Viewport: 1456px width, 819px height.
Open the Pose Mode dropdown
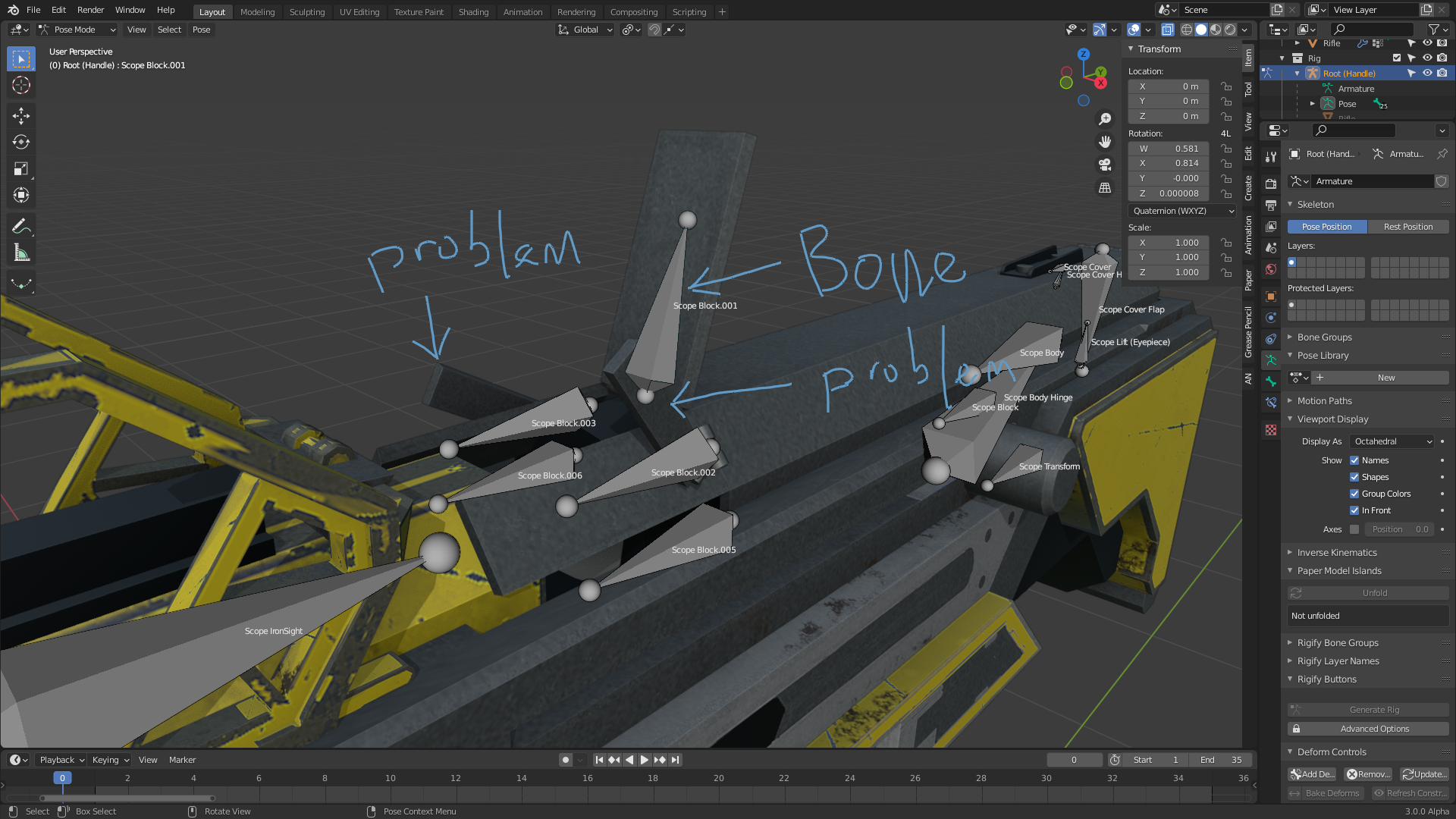coord(77,30)
